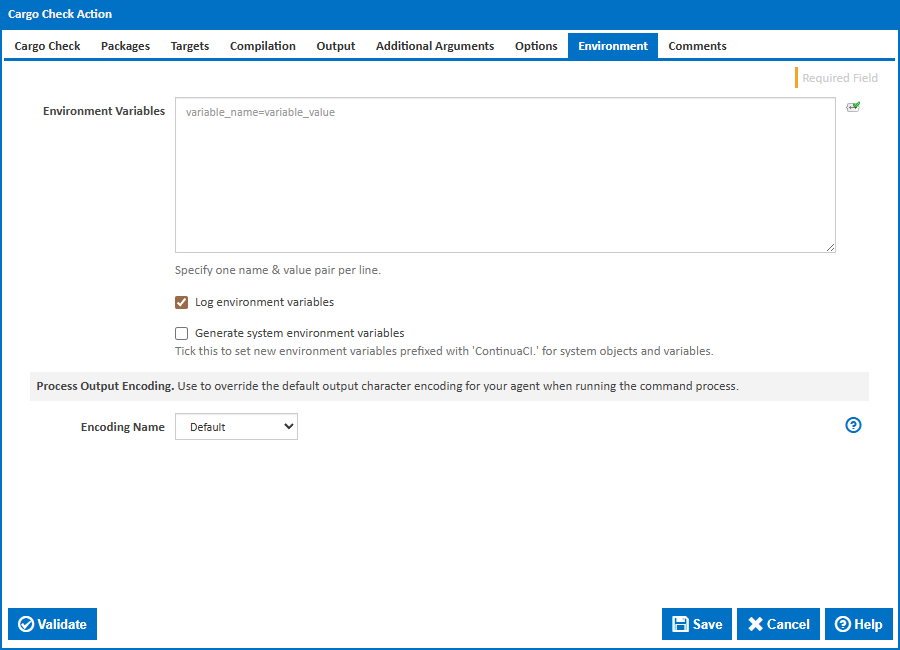
Task: Switch to the Cargo Check tab
Action: click(47, 46)
